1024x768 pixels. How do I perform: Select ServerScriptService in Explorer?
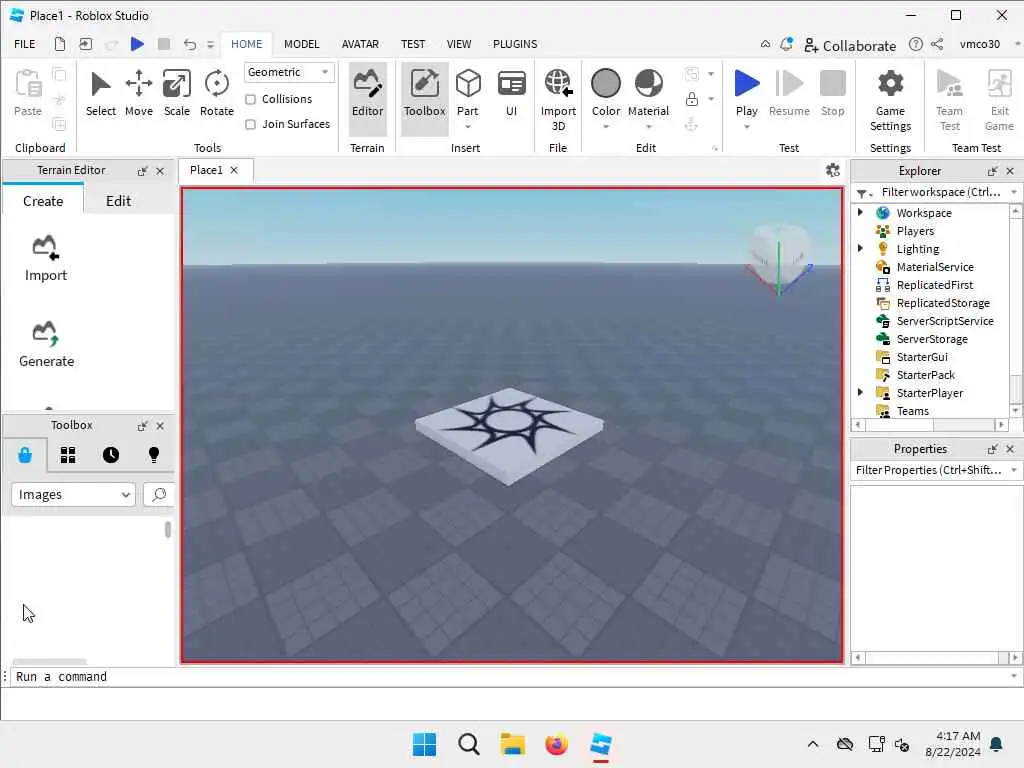pyautogui.click(x=944, y=321)
